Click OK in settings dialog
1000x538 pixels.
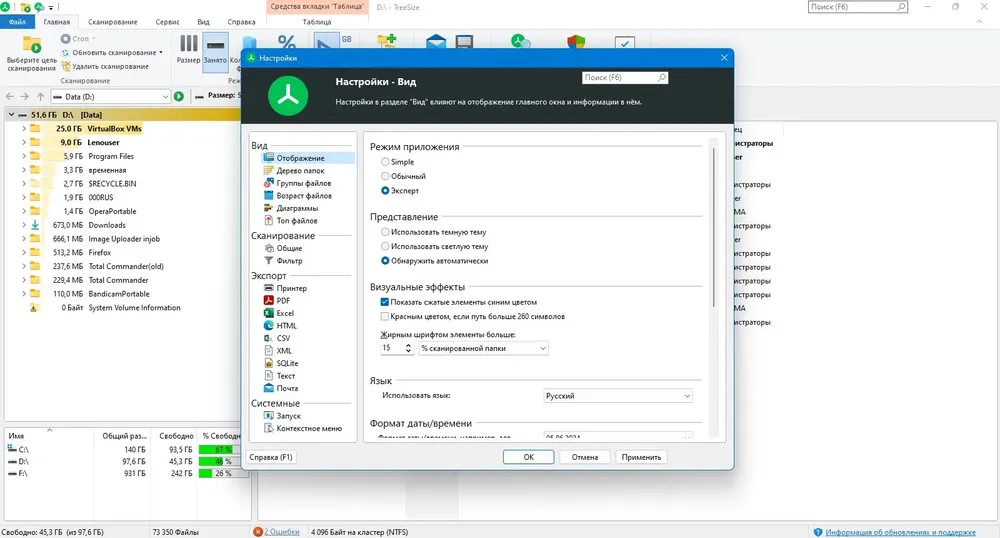(x=529, y=457)
